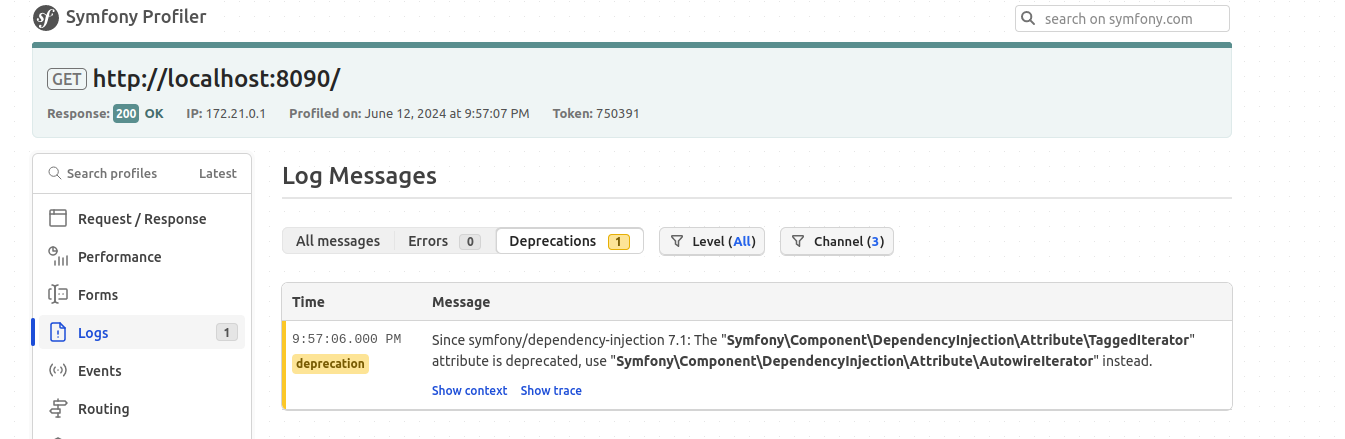
Task: Expand the log entry with Show context
Action: coord(469,391)
